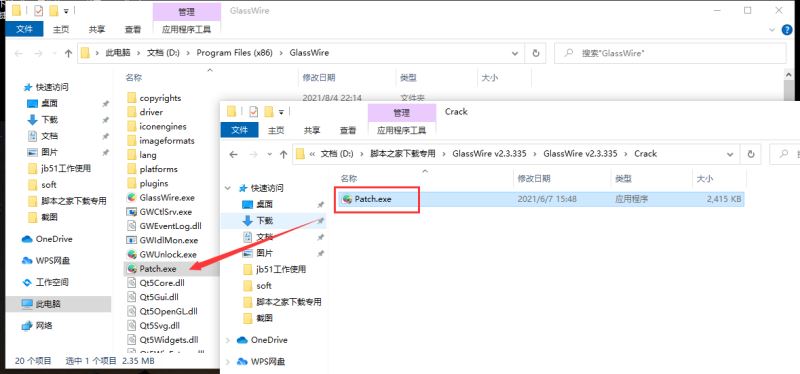Viewport: 800px width, 374px height.
Task: Sort by 名称 column in GlassWire window
Action: (134, 78)
